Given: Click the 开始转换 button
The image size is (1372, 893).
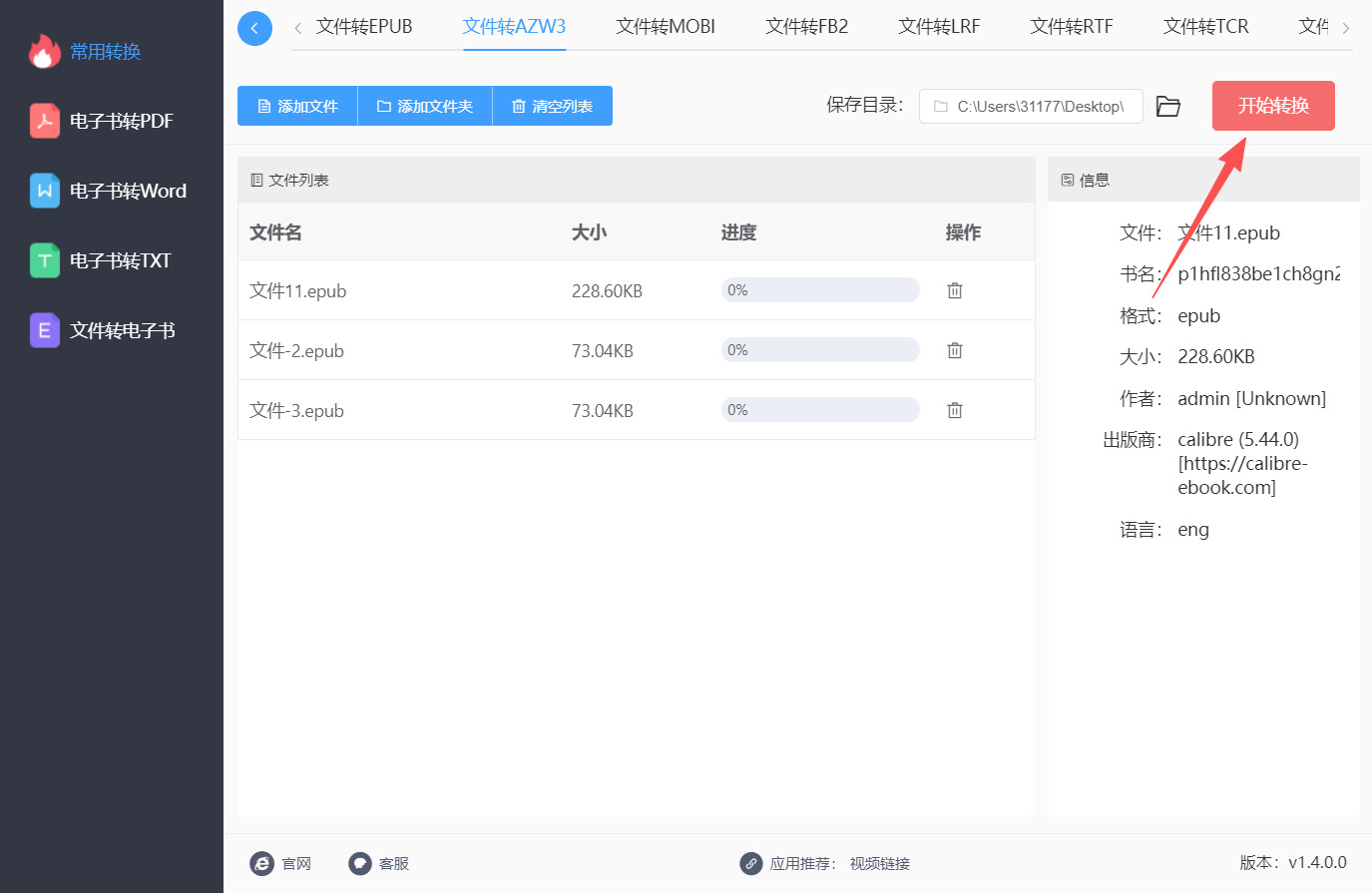Looking at the screenshot, I should click(1273, 106).
